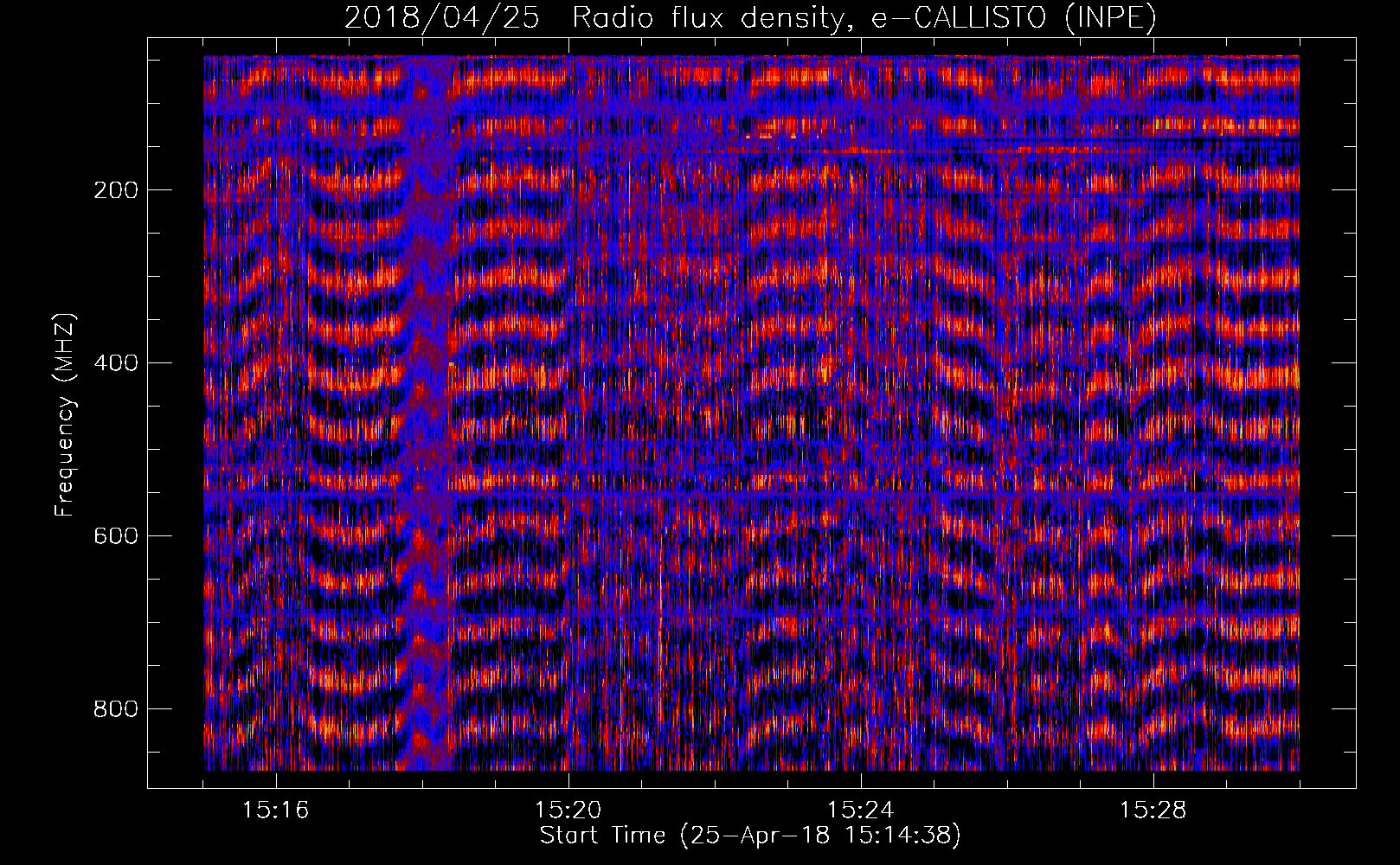Select the 'Frequency (MHZ)' y-axis label
Viewport: 1400px width, 865px height.
(x=65, y=415)
